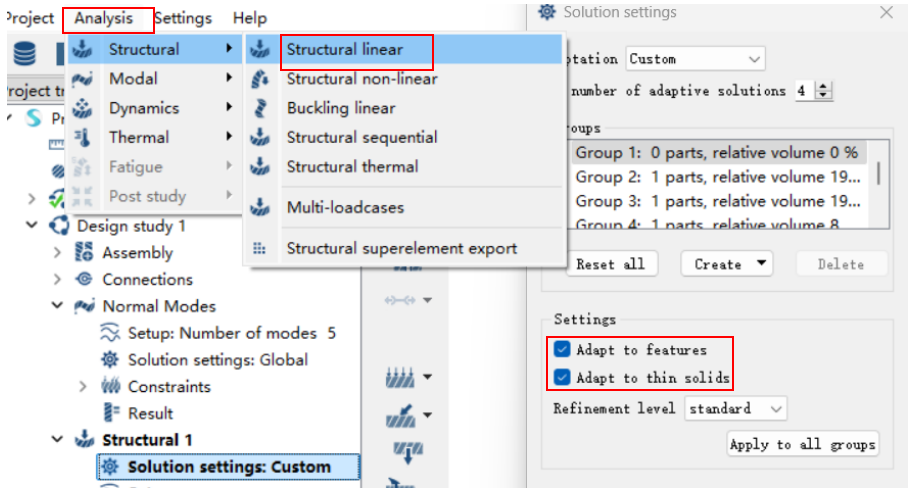This screenshot has height=494, width=915.
Task: Click the Thermal thermometer icon in the Analysis menu
Action: [x=82, y=137]
